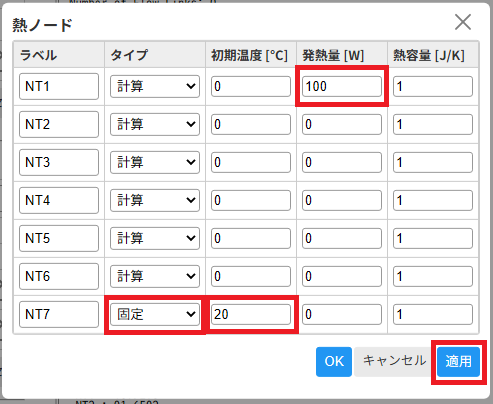This screenshot has height=404, width=493.
Task: Open the タイプ dropdown for NT3
Action: pos(155,162)
